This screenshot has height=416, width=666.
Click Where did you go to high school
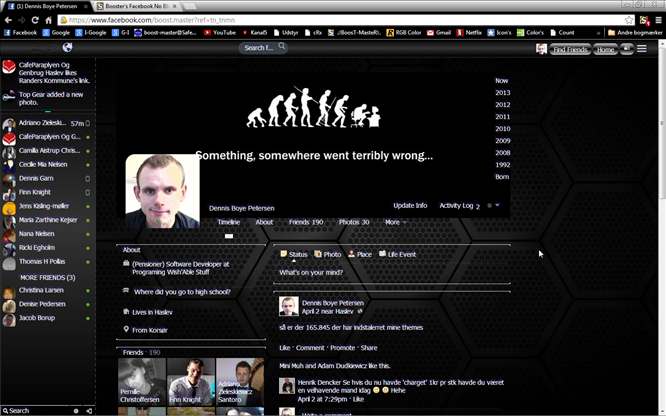(x=182, y=292)
